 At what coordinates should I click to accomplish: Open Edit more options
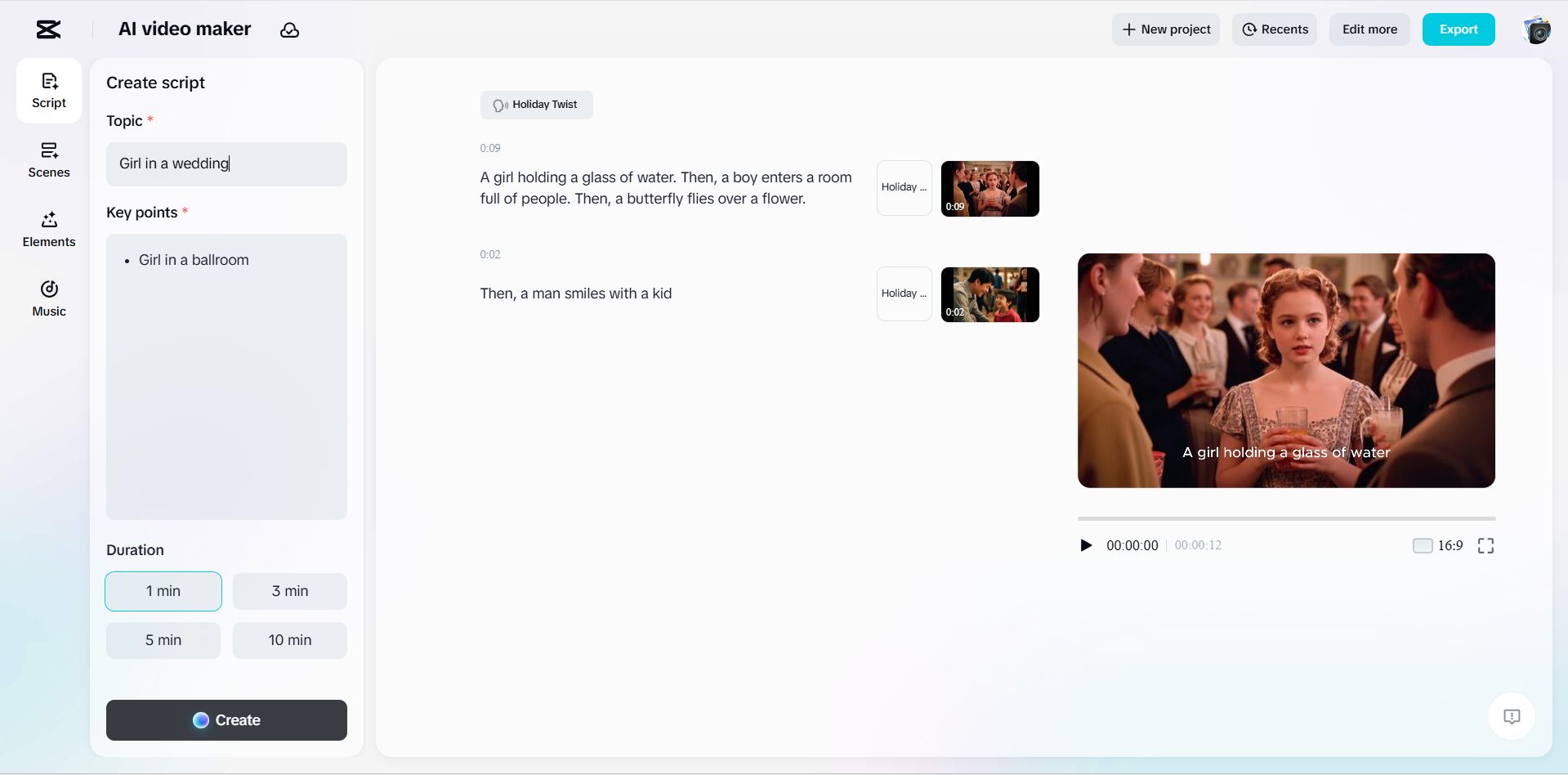point(1369,29)
